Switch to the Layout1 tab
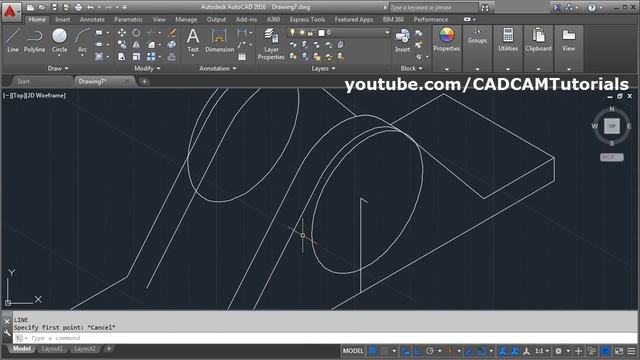The height and width of the screenshot is (360, 640). (52, 349)
